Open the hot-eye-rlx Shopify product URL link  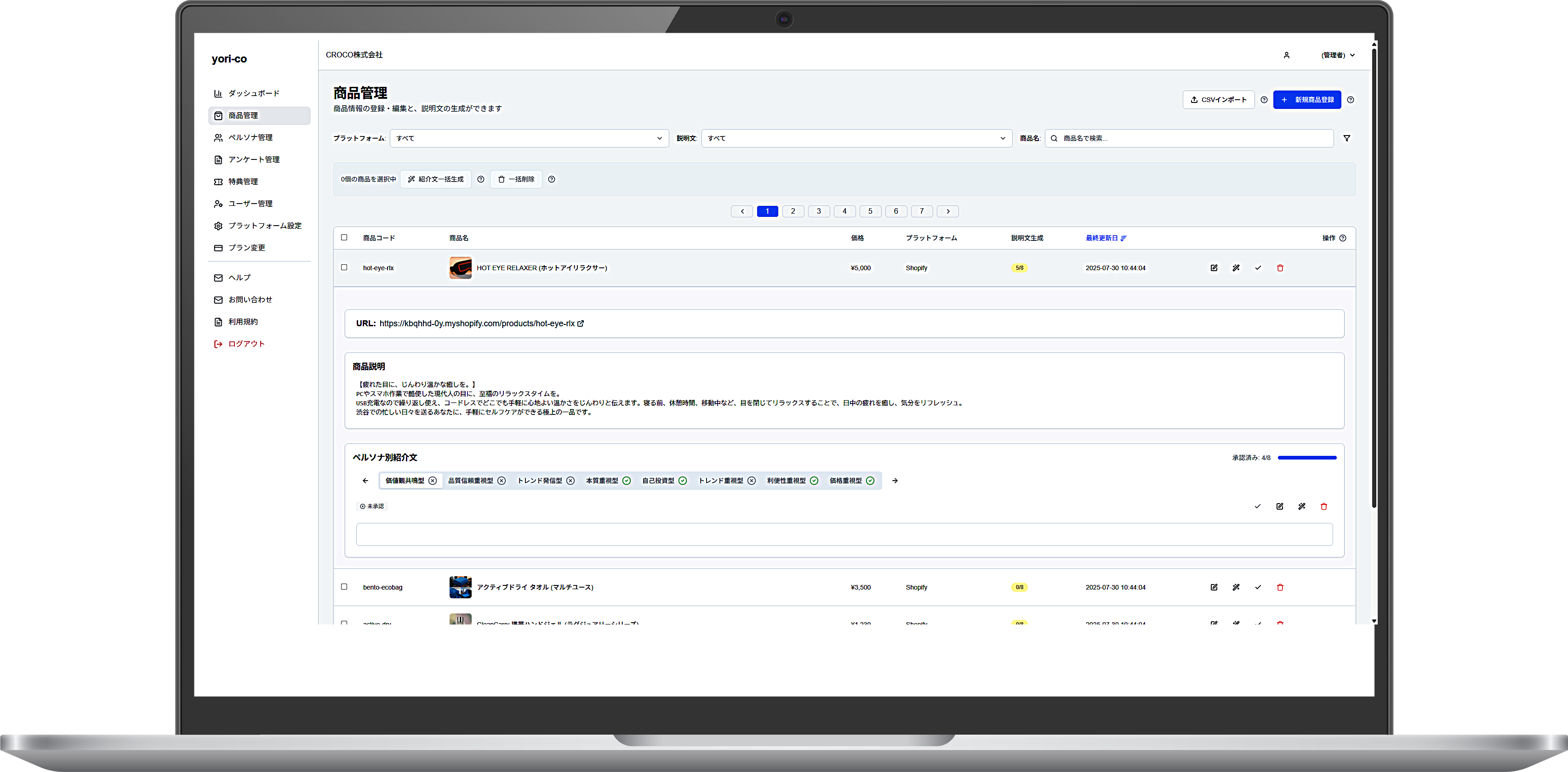point(481,324)
